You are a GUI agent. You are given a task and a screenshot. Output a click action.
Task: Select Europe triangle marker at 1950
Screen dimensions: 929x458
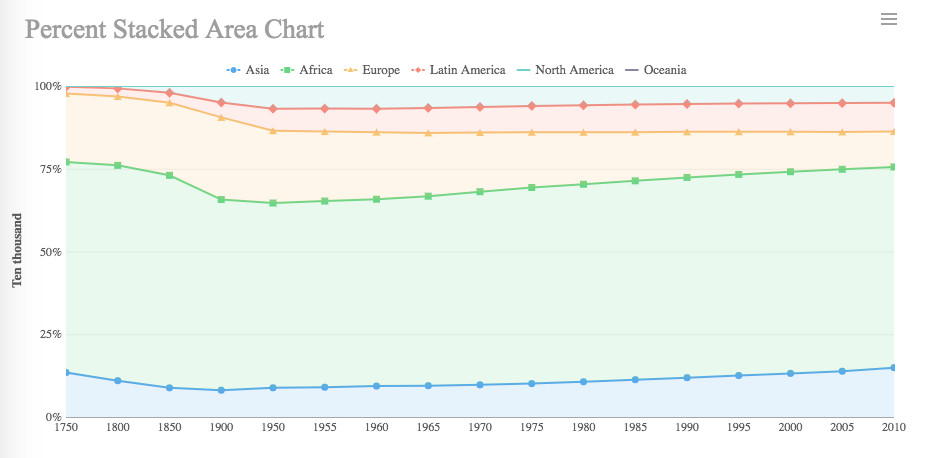[x=273, y=131]
